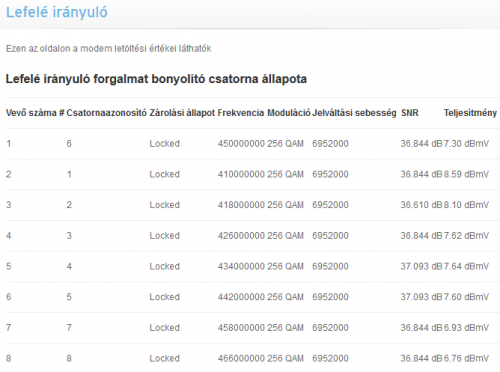Screen dimensions: 500x372
Task: Click the 'Moduláció' column header
Action: 289,113
